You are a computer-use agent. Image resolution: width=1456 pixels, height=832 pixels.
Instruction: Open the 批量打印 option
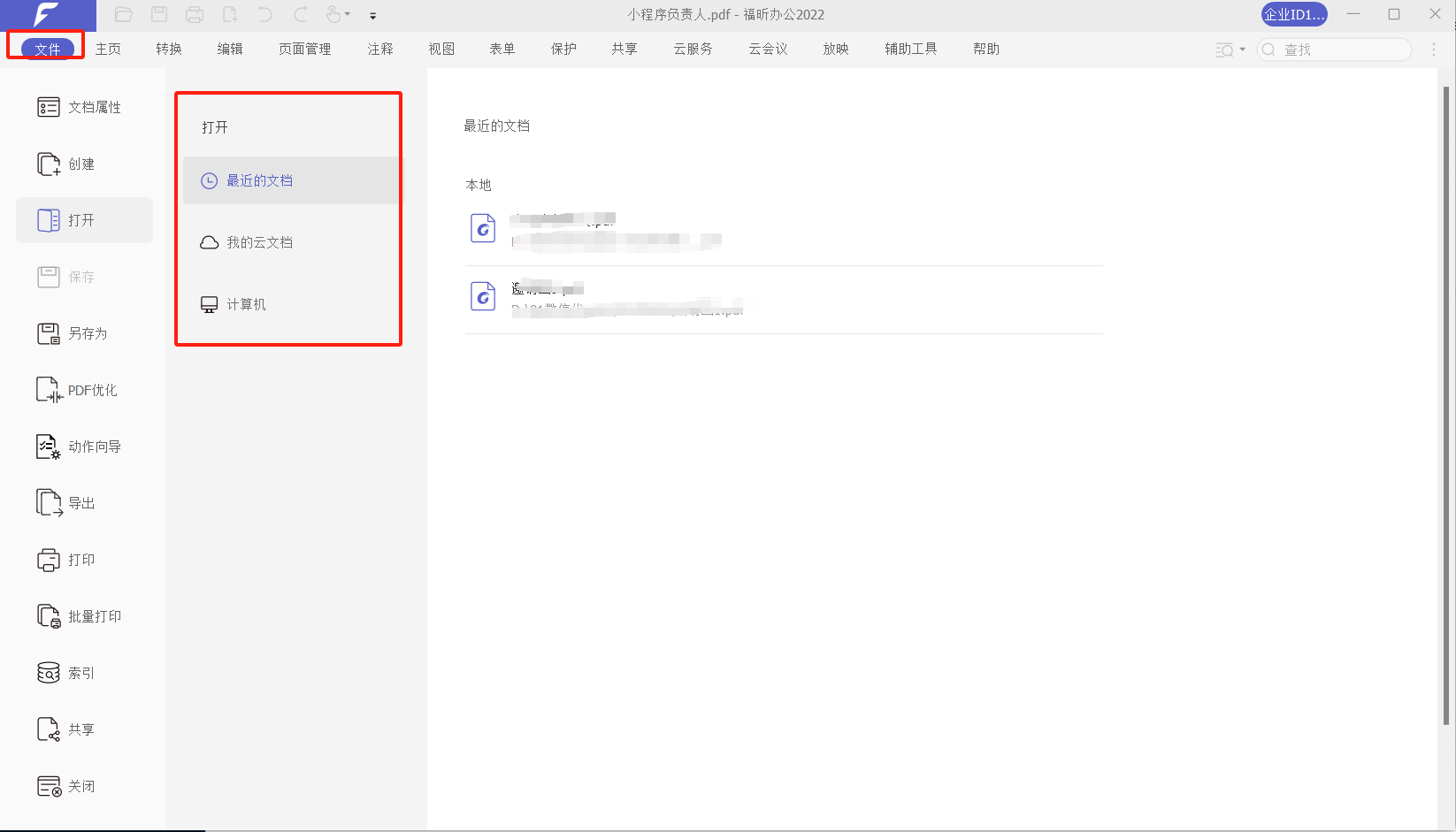click(x=84, y=616)
